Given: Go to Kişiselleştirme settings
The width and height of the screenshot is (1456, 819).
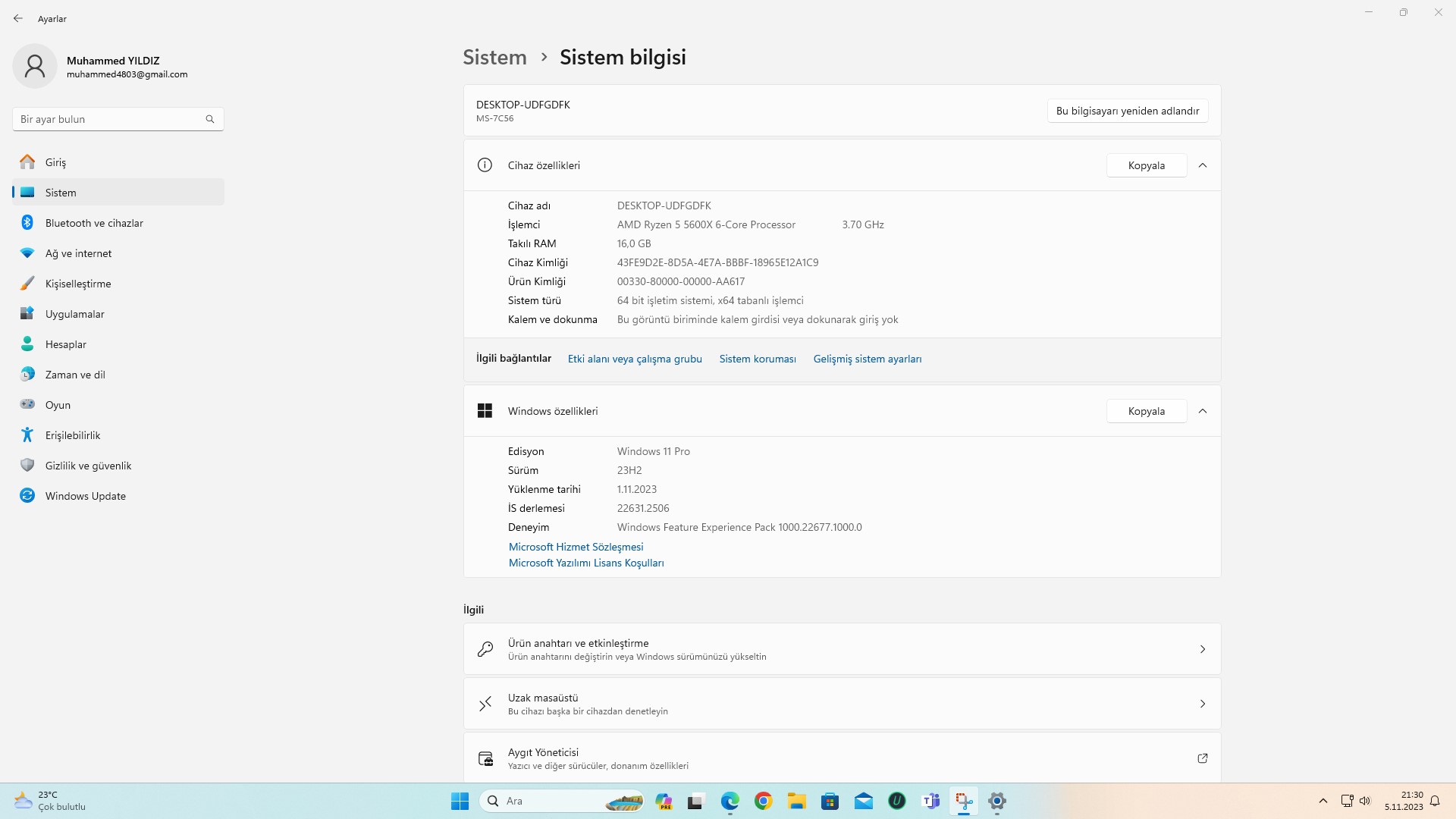Looking at the screenshot, I should [78, 284].
